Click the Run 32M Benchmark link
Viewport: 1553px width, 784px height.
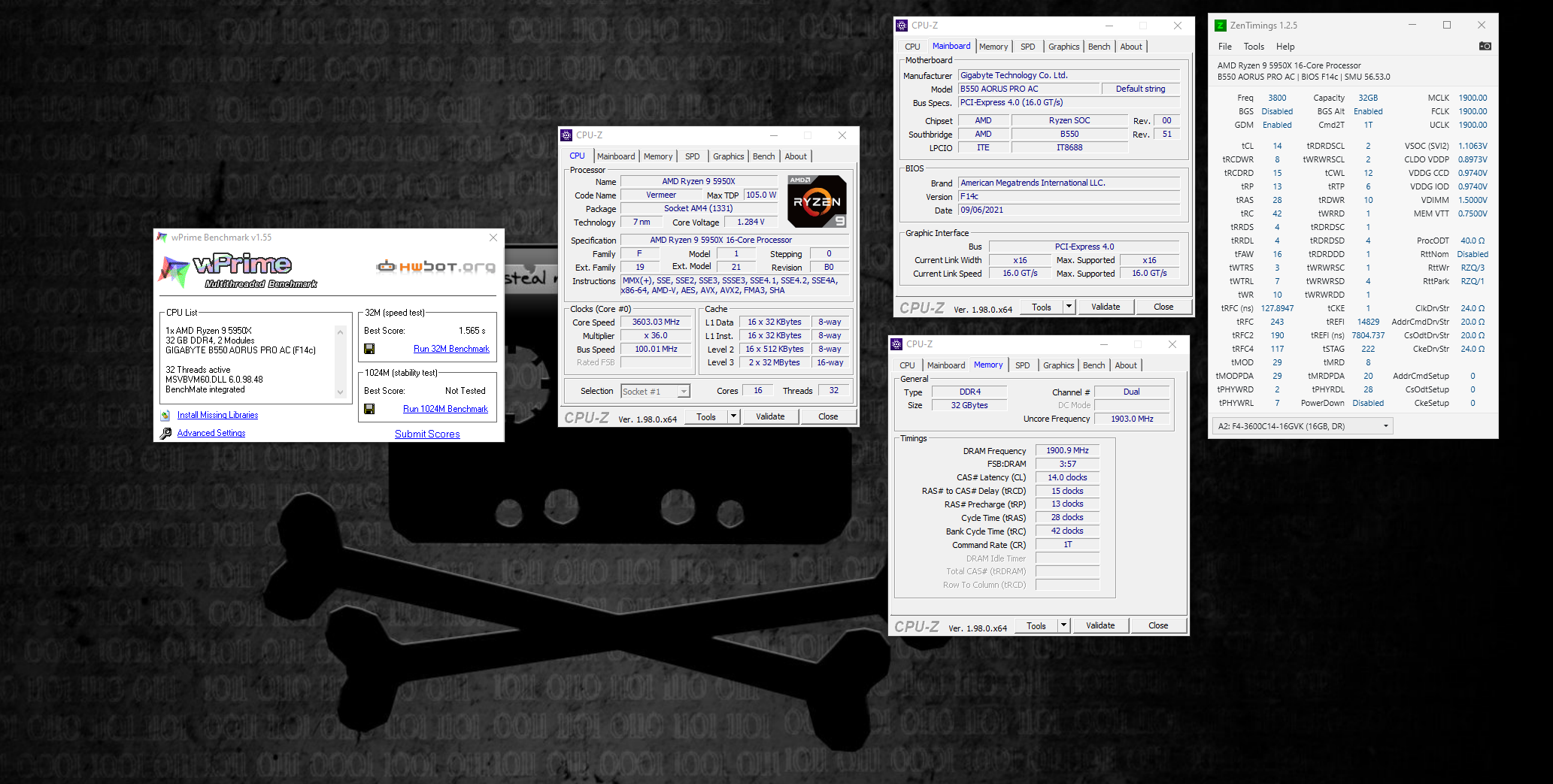[451, 349]
